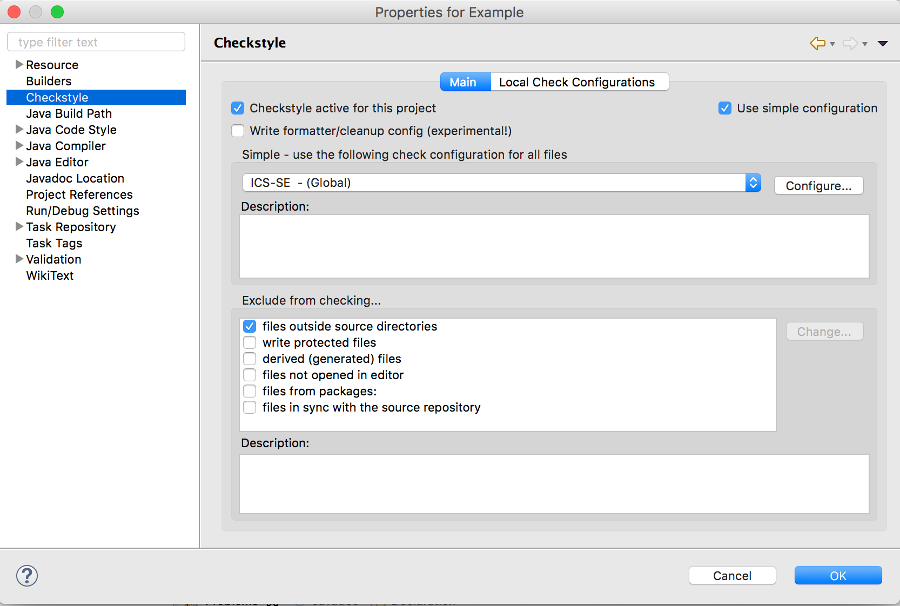Check "files not opened in editor"
The image size is (900, 606).
point(249,374)
